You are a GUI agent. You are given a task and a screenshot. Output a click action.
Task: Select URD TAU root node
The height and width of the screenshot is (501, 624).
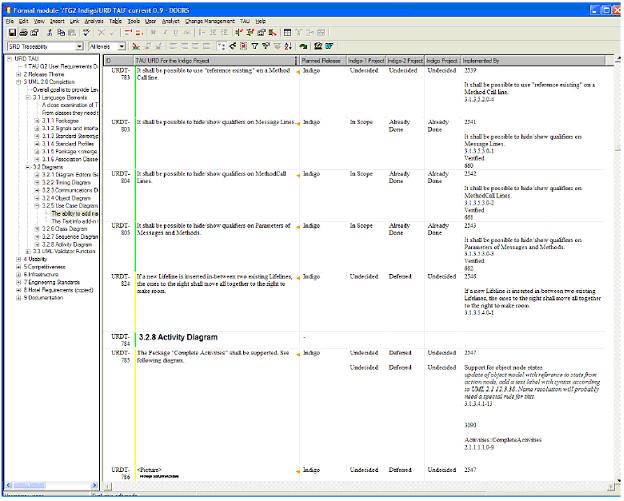[26, 59]
